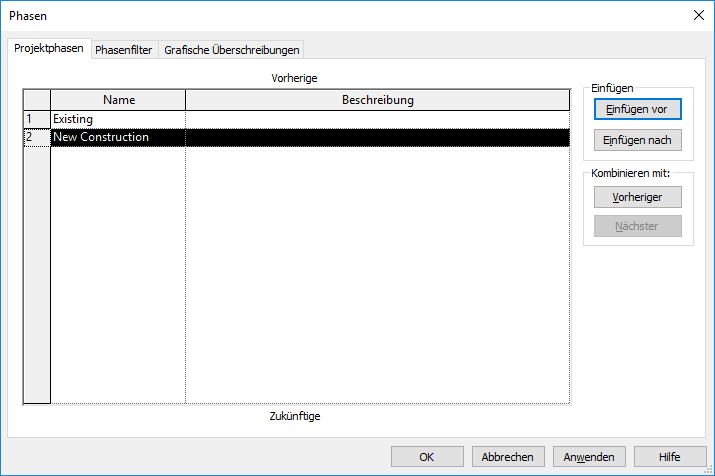Select row header number 1
This screenshot has height=476, width=715.
37,119
